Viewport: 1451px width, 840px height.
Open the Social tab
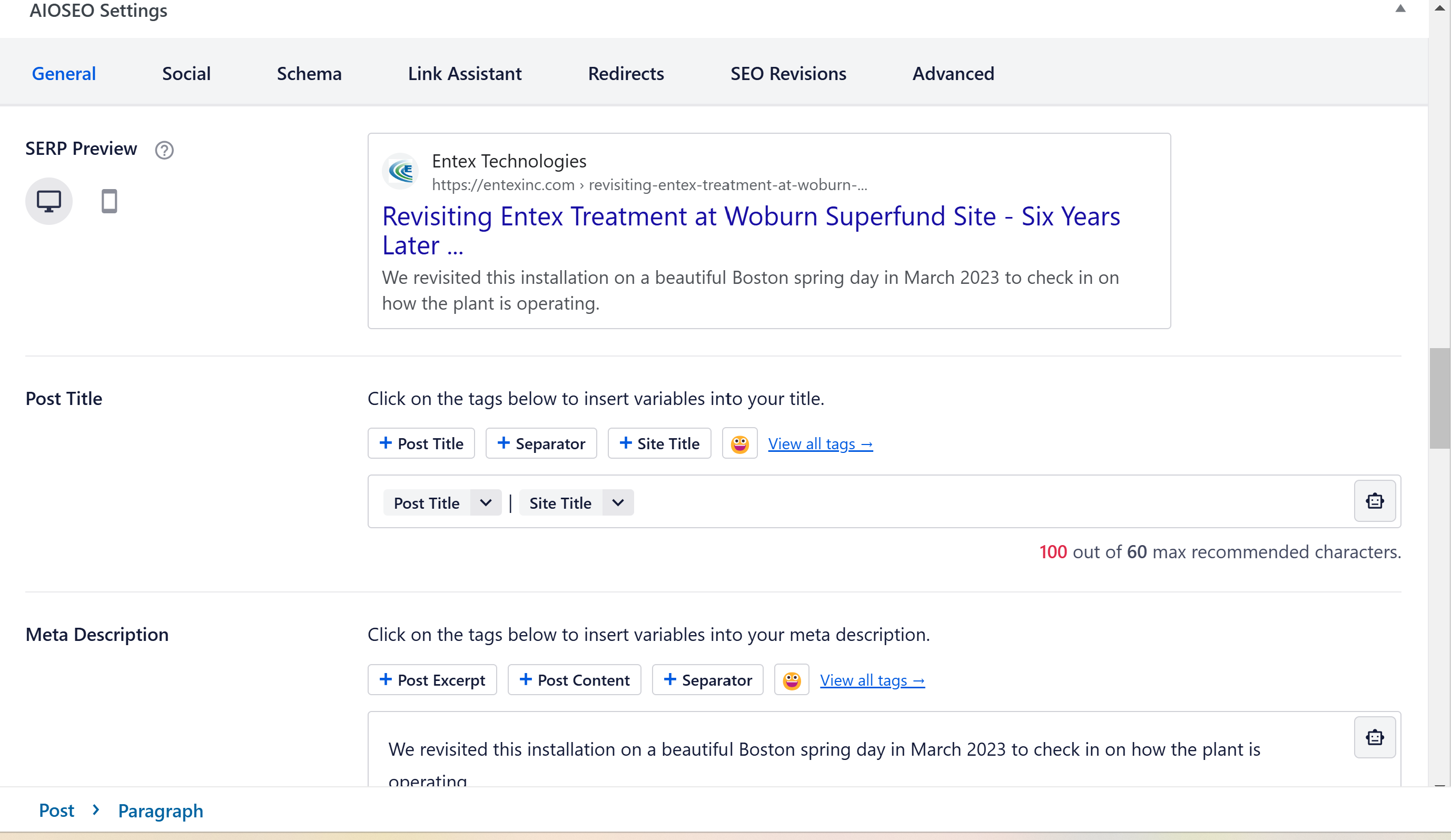click(x=186, y=73)
